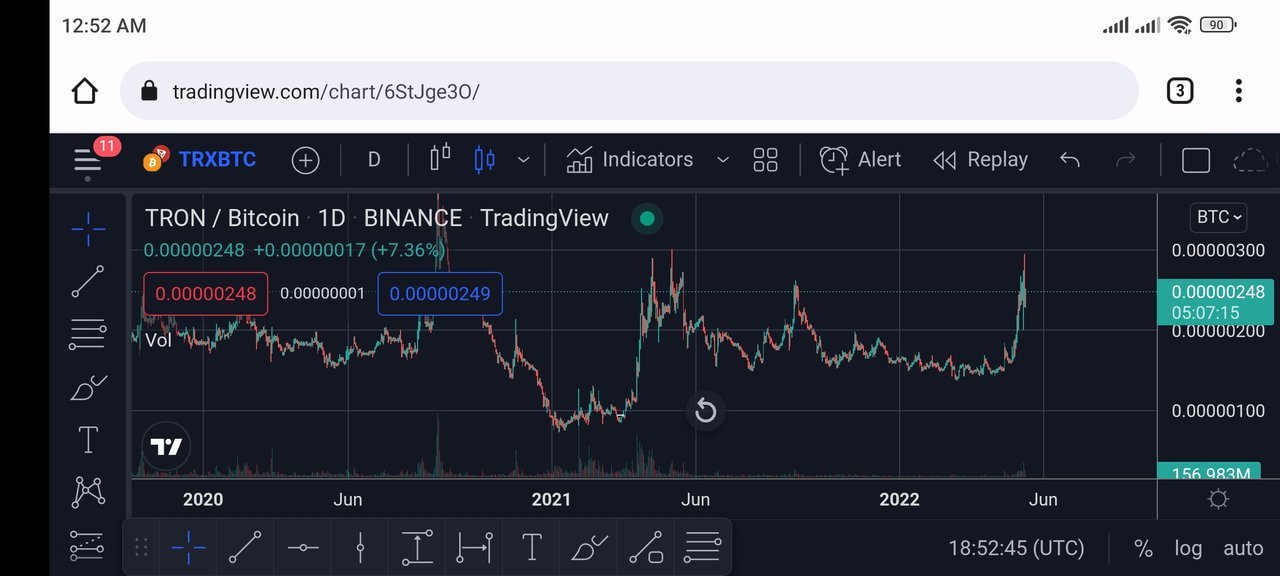1280x576 pixels.
Task: Add a symbol to compare with plus icon
Action: coord(305,160)
